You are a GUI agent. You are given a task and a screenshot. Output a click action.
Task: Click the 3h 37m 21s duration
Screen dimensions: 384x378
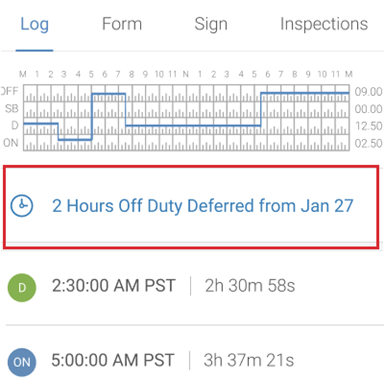point(249,360)
